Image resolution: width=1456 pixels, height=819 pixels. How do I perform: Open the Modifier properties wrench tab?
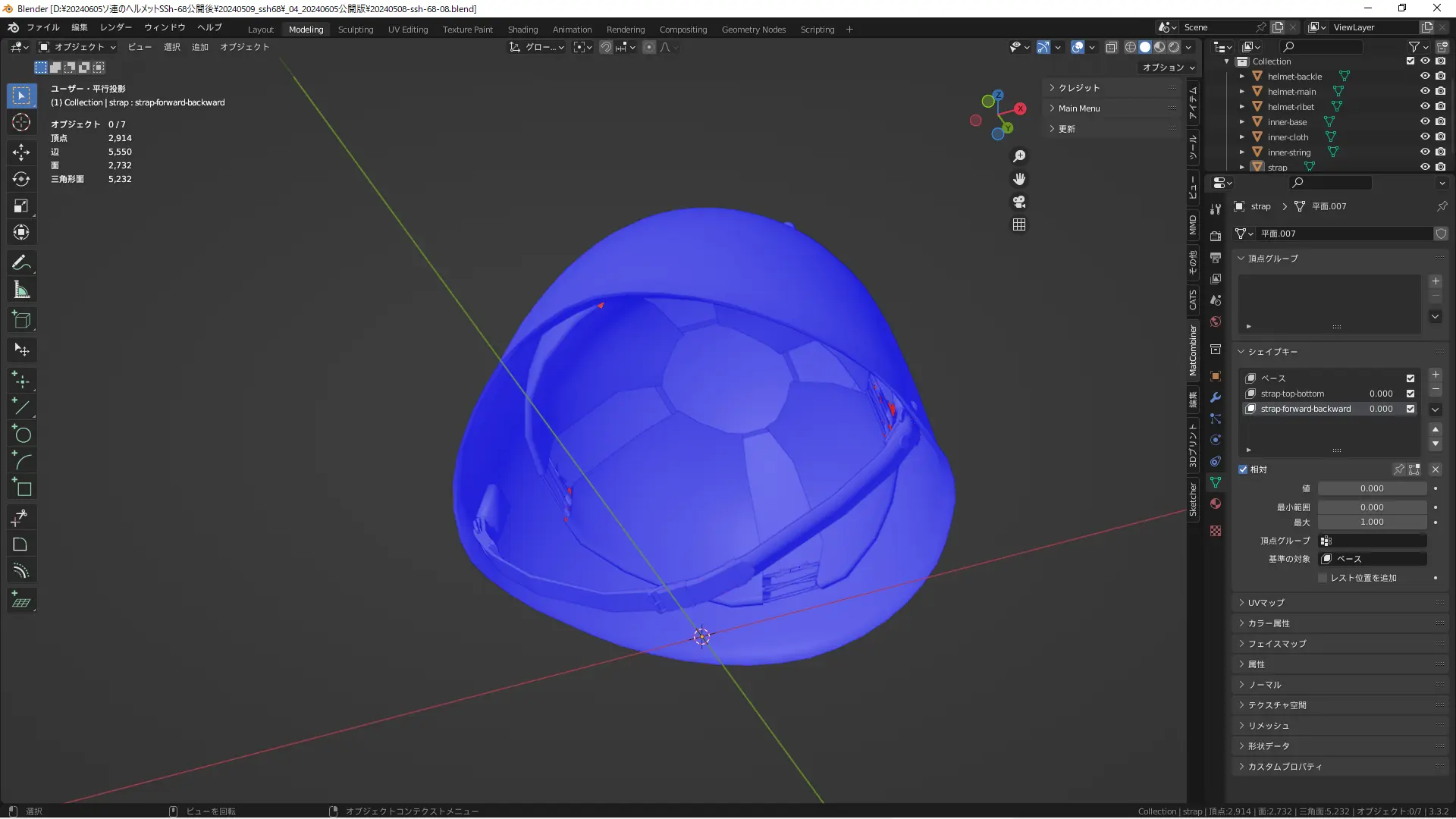pyautogui.click(x=1216, y=397)
